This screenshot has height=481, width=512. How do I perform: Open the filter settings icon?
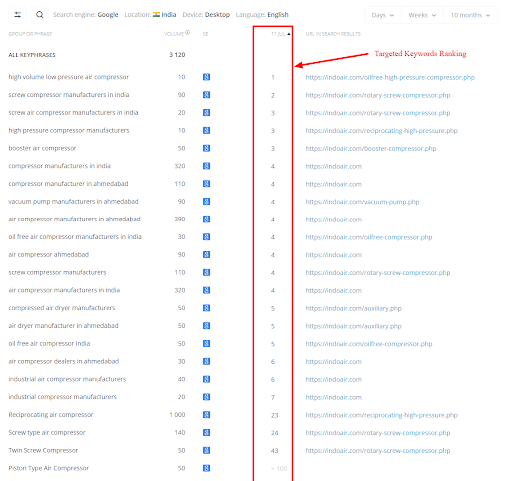tap(17, 15)
